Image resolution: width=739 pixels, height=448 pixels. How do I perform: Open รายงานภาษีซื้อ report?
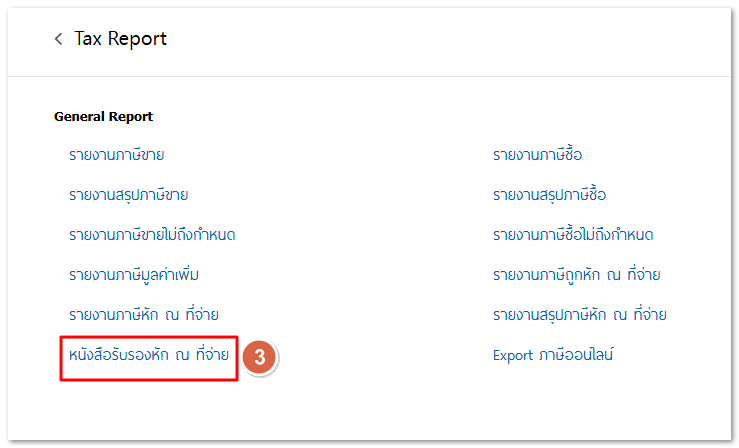[537, 155]
